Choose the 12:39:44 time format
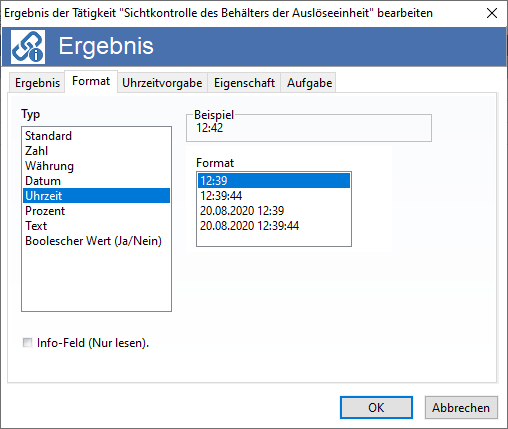This screenshot has width=508, height=429. click(274, 196)
